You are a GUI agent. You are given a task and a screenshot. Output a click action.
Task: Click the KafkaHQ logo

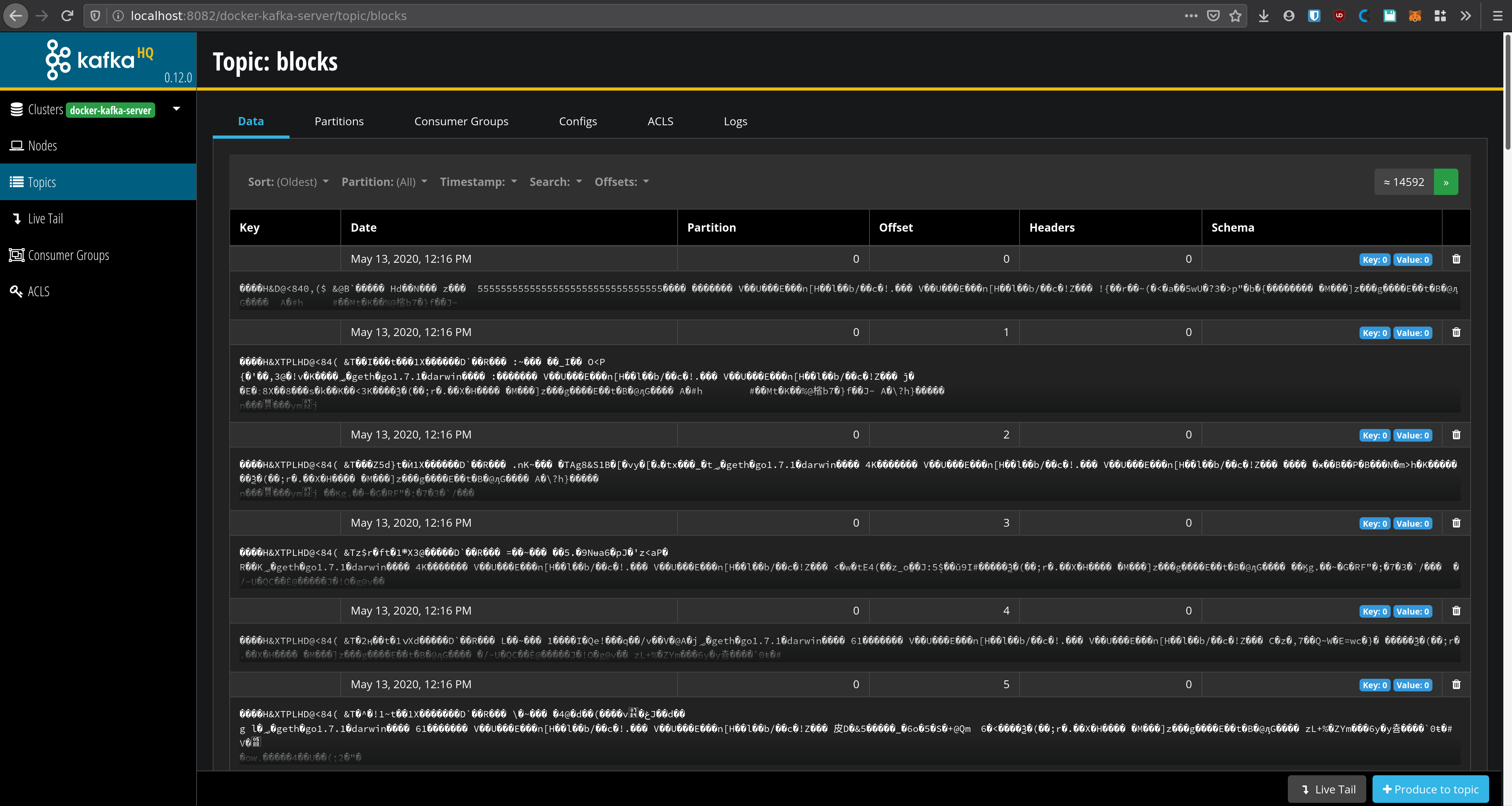click(x=98, y=60)
